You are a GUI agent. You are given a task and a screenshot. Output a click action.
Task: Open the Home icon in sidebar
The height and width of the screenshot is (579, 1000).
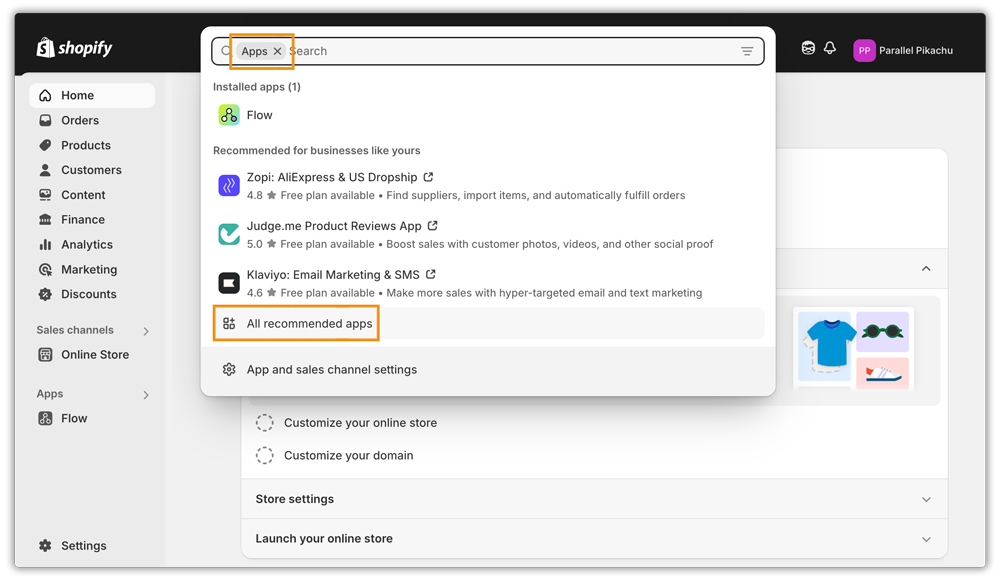45,96
